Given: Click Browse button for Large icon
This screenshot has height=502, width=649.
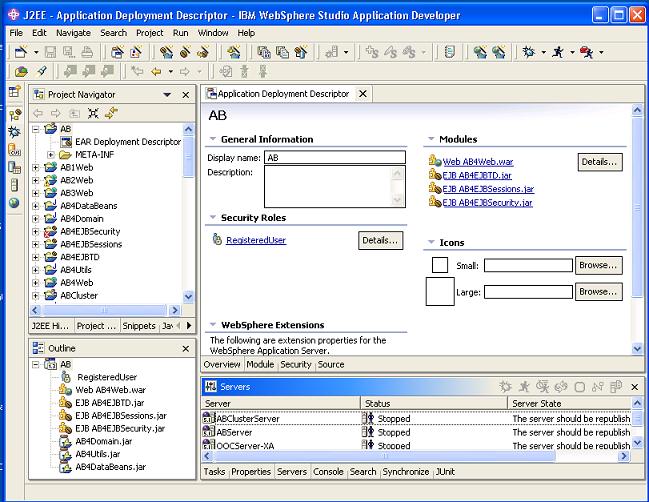Looking at the screenshot, I should pyautogui.click(x=598, y=292).
